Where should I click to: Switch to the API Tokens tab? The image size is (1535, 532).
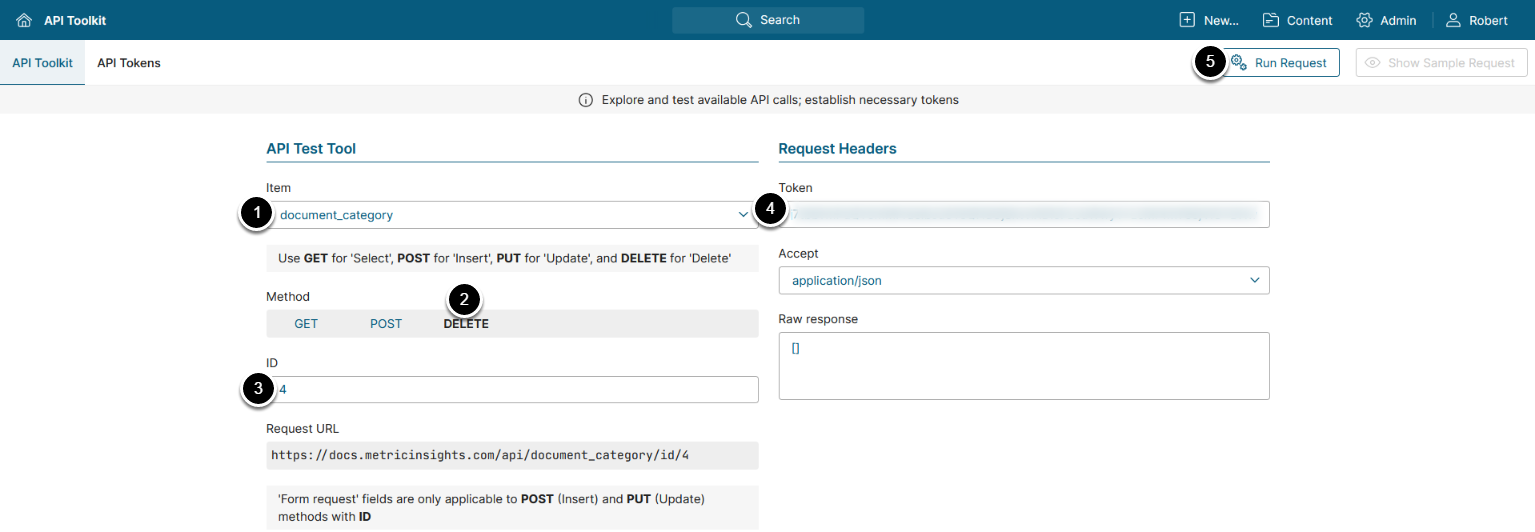coord(129,63)
